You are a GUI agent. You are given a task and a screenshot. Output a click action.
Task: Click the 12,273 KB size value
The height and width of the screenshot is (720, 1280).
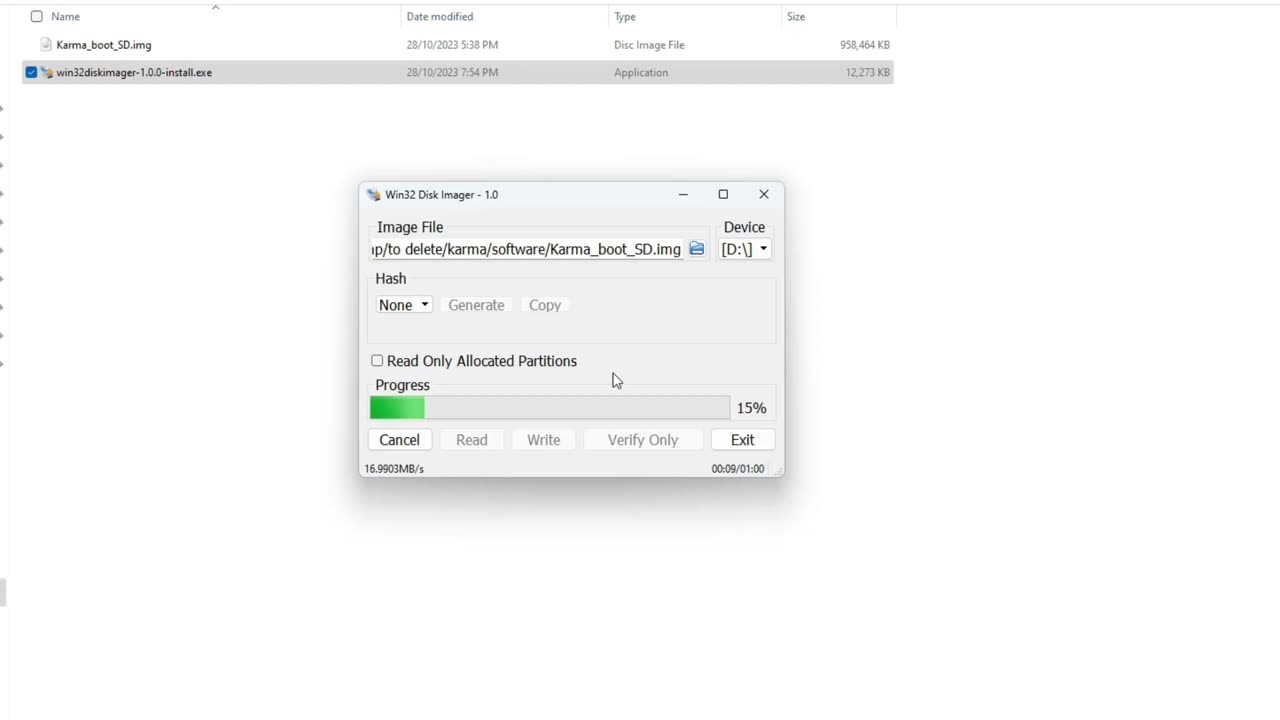point(868,72)
